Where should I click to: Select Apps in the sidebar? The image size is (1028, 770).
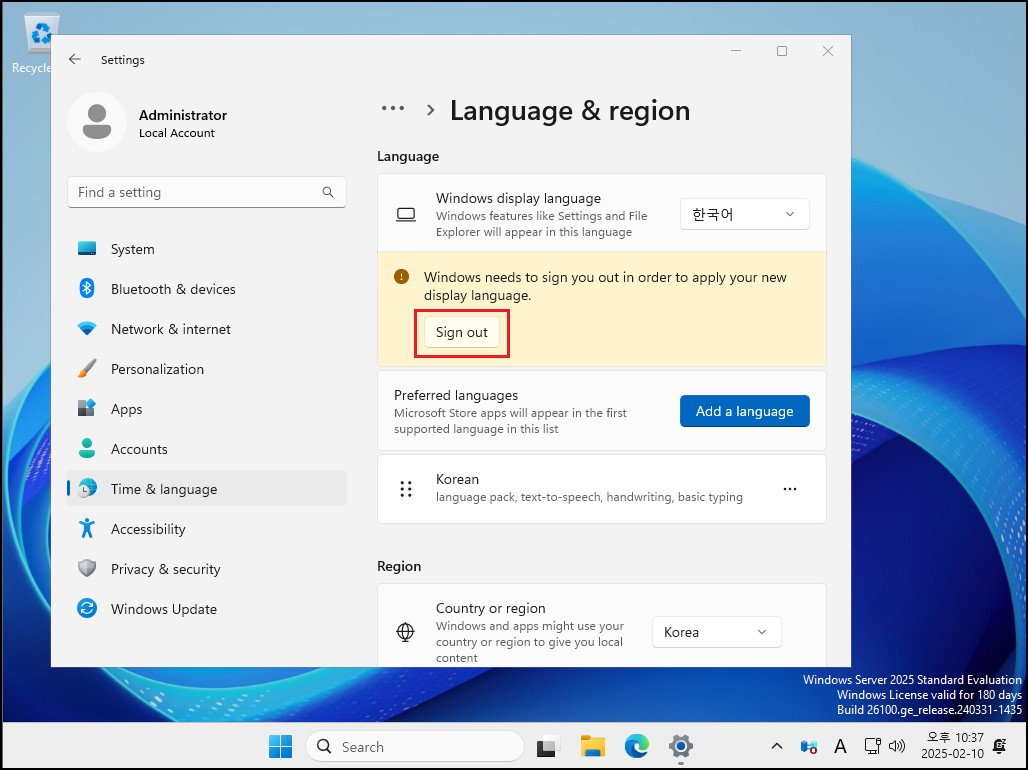tap(207, 409)
